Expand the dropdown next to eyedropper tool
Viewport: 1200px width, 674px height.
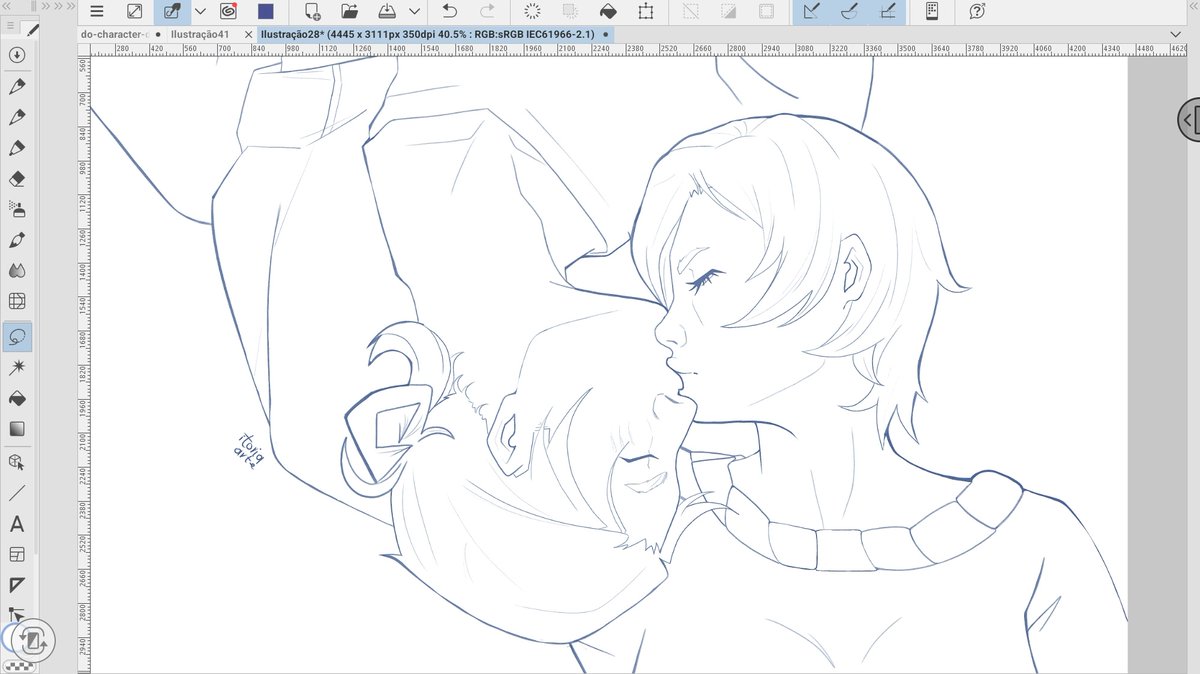(x=200, y=12)
